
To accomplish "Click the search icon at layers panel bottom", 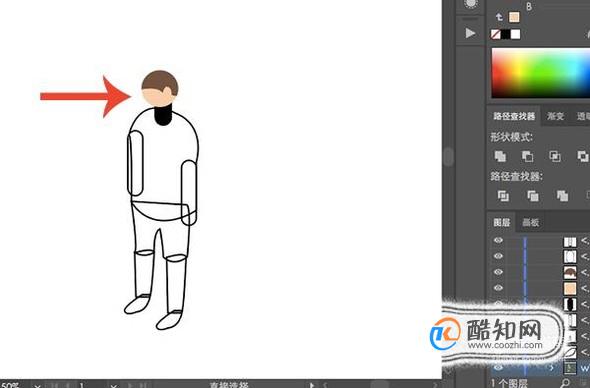I will click(564, 383).
